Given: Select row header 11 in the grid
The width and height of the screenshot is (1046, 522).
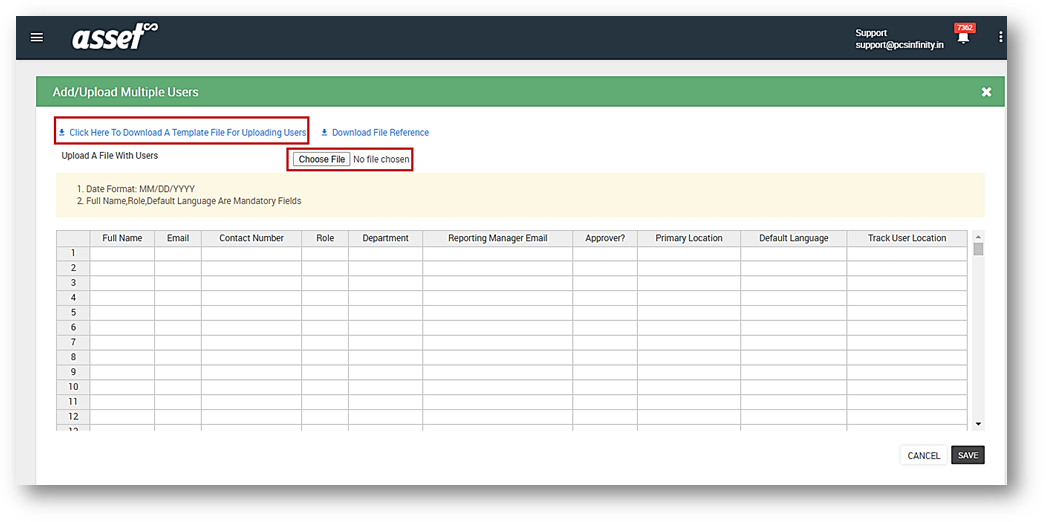Looking at the screenshot, I should (x=73, y=402).
